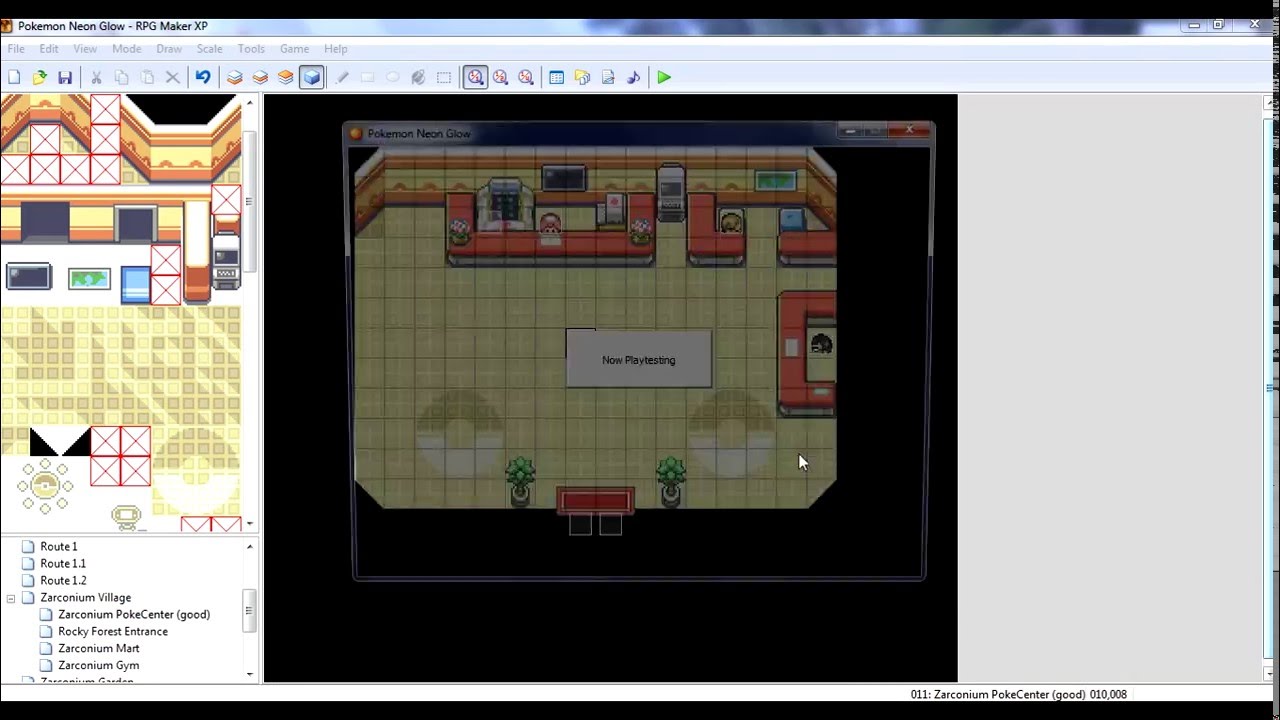Viewport: 1280px width, 720px height.
Task: Select the Route 1 map
Action: point(58,547)
